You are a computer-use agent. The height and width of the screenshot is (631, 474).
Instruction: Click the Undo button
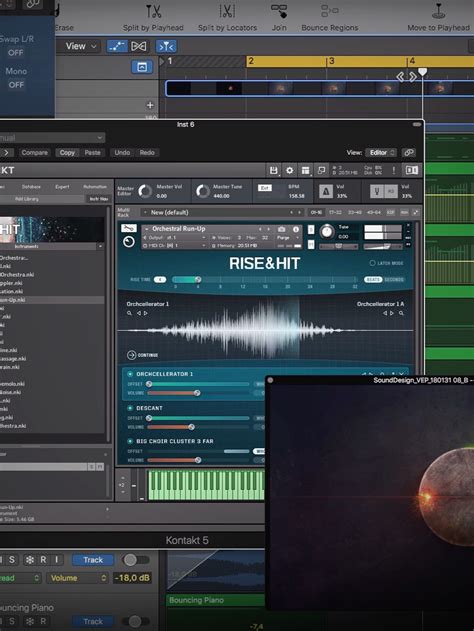tap(122, 153)
